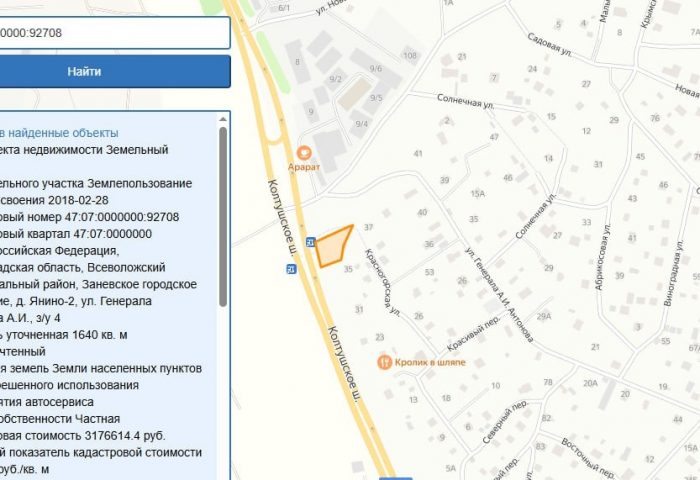Click the blue road marker at the map's bottom edge
Viewport: 700px width, 480px height.
pos(391,477)
